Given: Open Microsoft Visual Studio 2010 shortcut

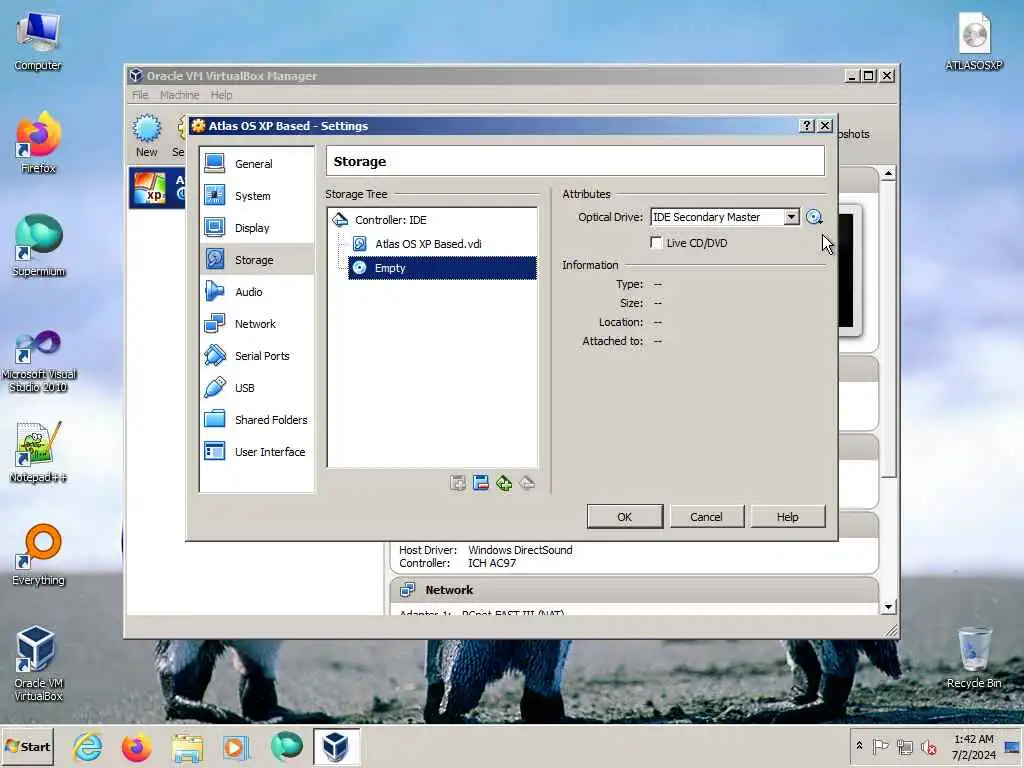Looking at the screenshot, I should click(x=39, y=361).
